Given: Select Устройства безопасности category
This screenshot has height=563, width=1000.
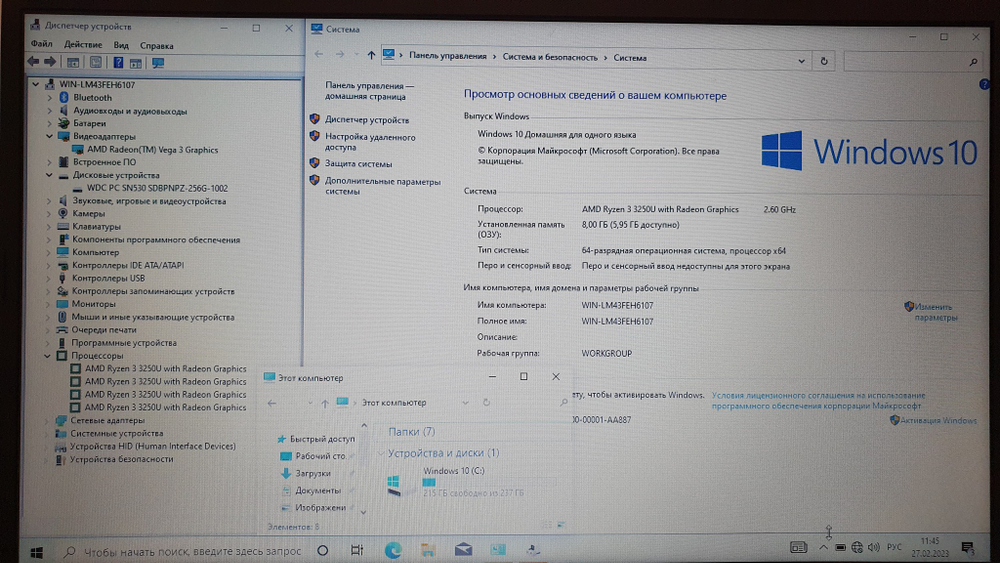Looking at the screenshot, I should (121, 459).
